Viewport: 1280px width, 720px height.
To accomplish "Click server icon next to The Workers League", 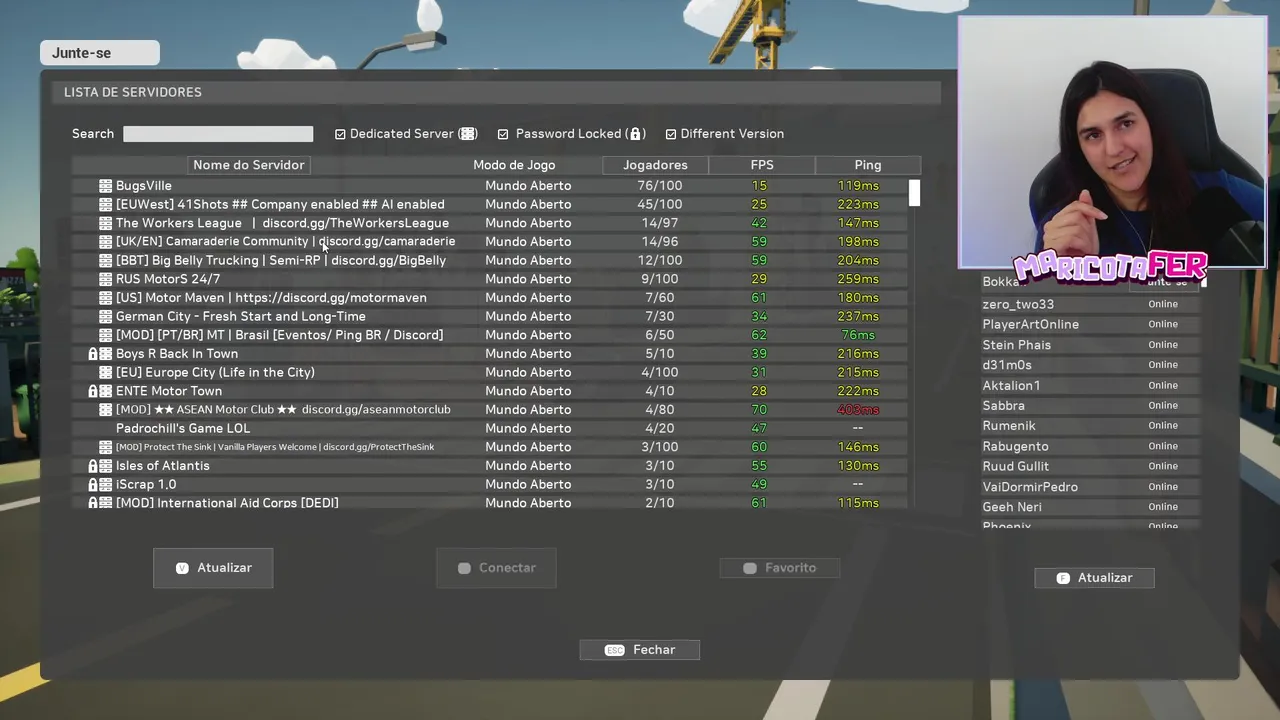I will tap(105, 223).
